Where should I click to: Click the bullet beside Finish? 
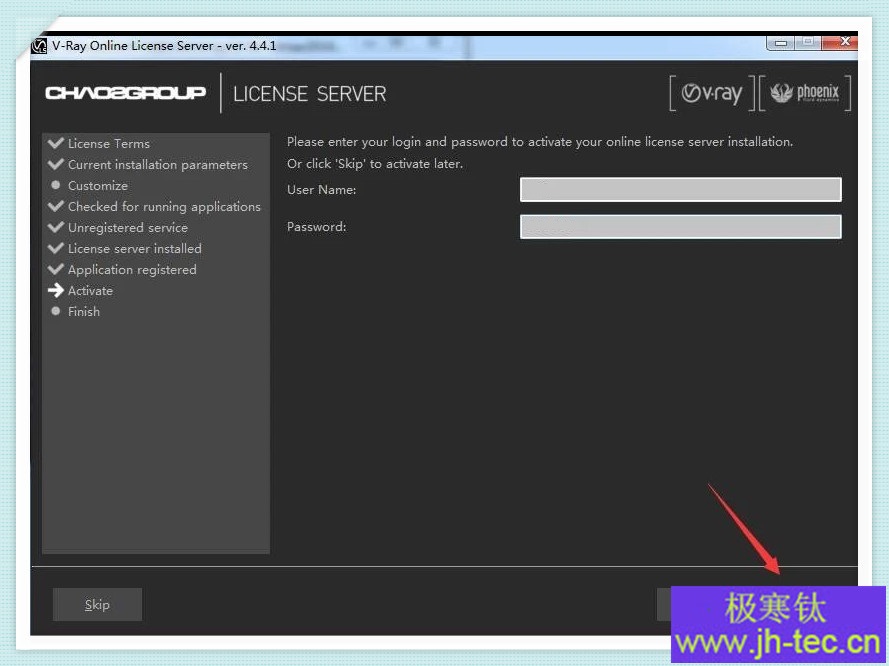(56, 311)
